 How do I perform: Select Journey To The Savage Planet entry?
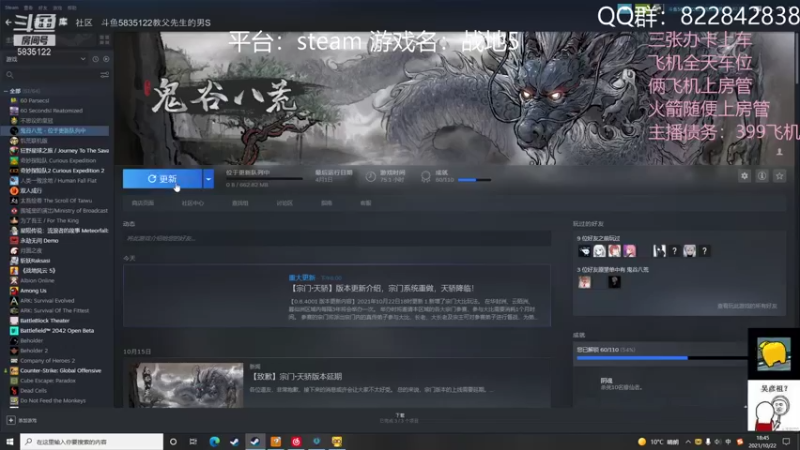click(64, 151)
